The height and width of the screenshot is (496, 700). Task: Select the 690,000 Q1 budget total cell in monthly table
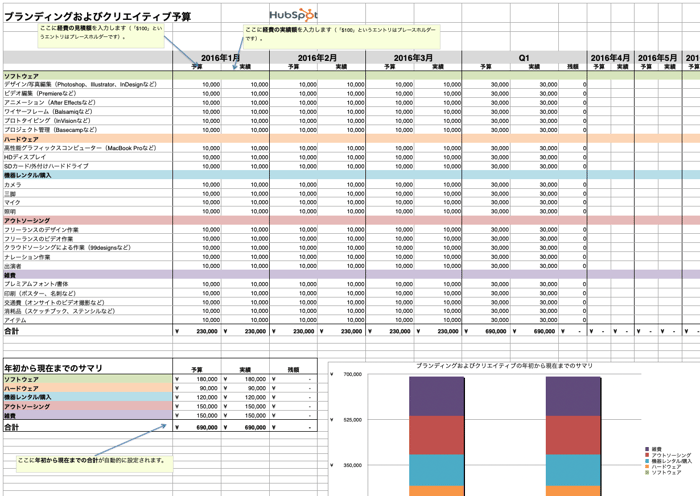click(486, 331)
